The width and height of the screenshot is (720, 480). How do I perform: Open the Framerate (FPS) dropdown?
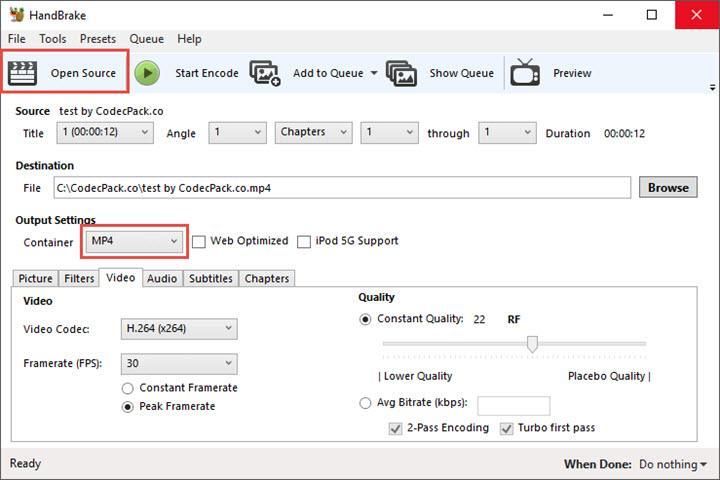tap(178, 364)
